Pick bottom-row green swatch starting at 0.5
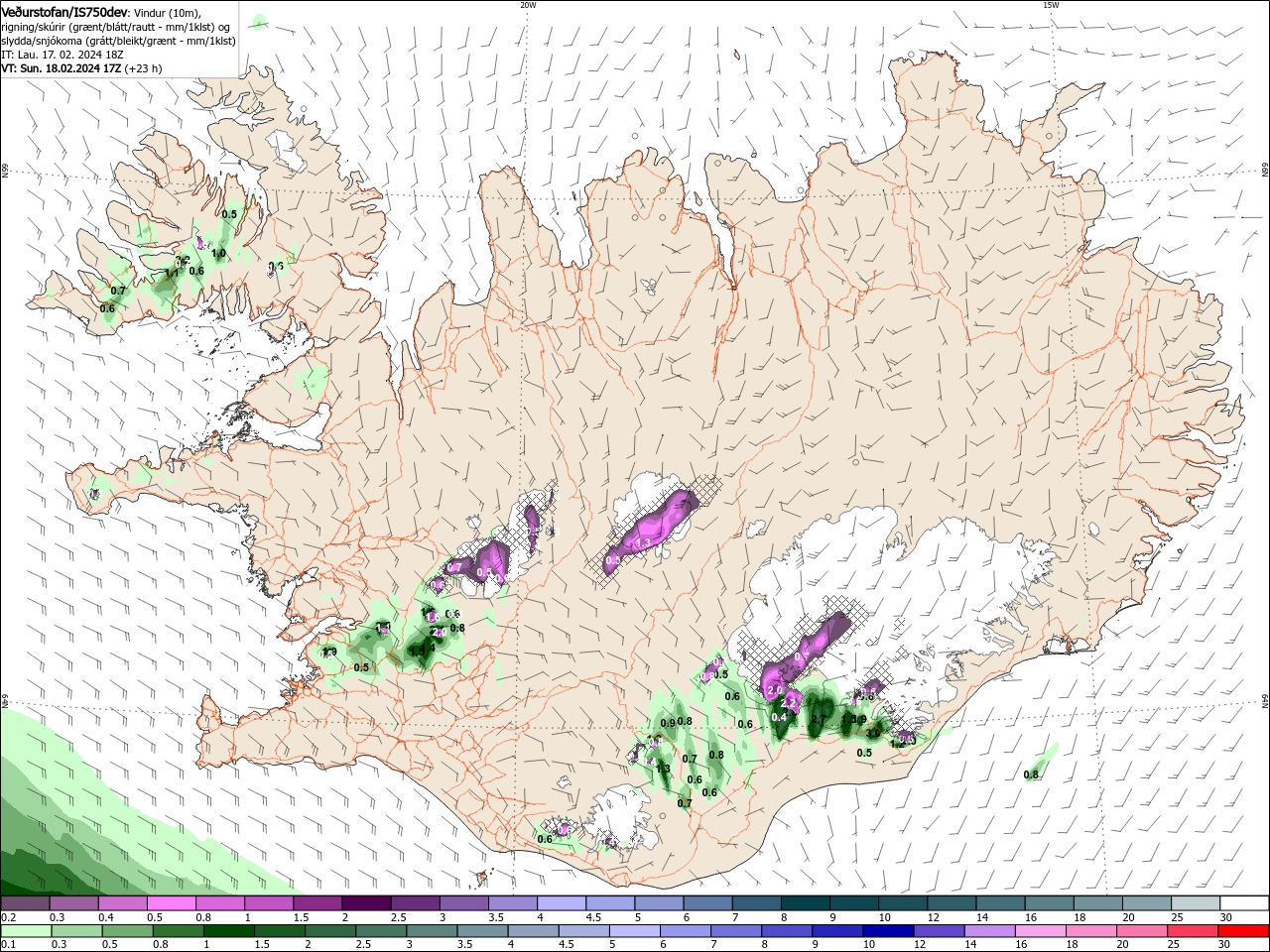Screen dimensions: 1270x952 click(x=126, y=930)
